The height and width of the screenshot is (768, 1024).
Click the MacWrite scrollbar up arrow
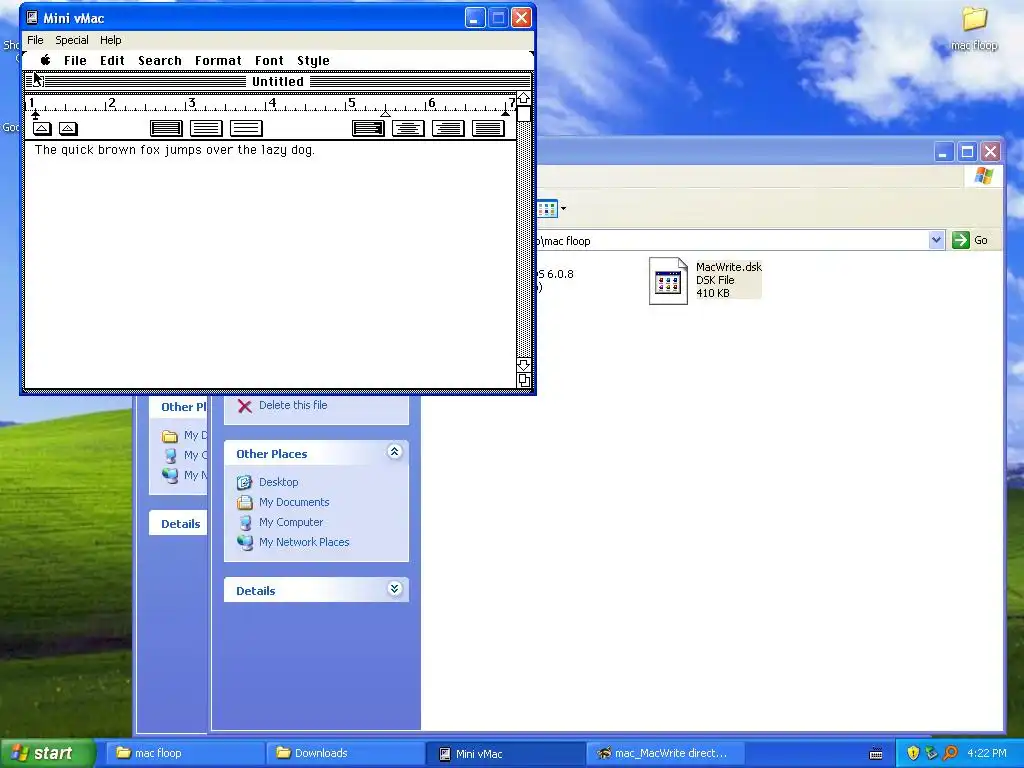pyautogui.click(x=523, y=99)
